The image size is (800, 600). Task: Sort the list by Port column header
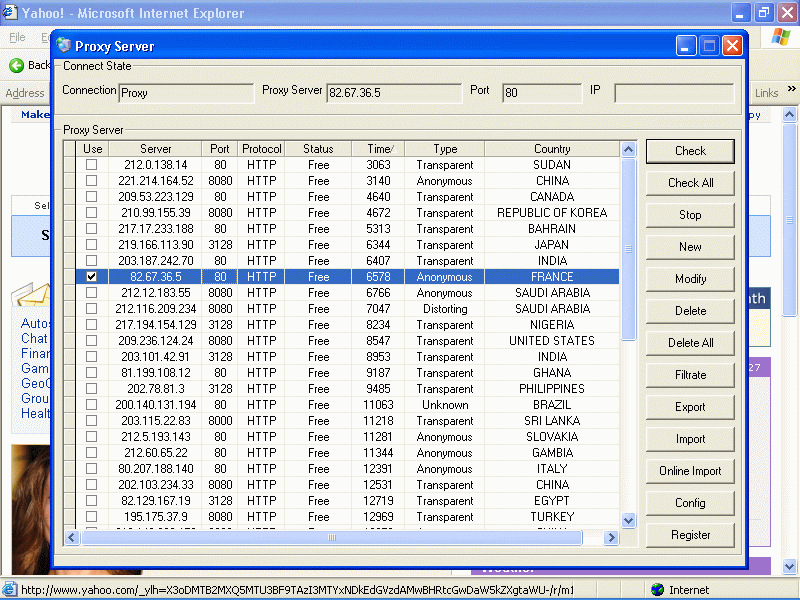[219, 148]
